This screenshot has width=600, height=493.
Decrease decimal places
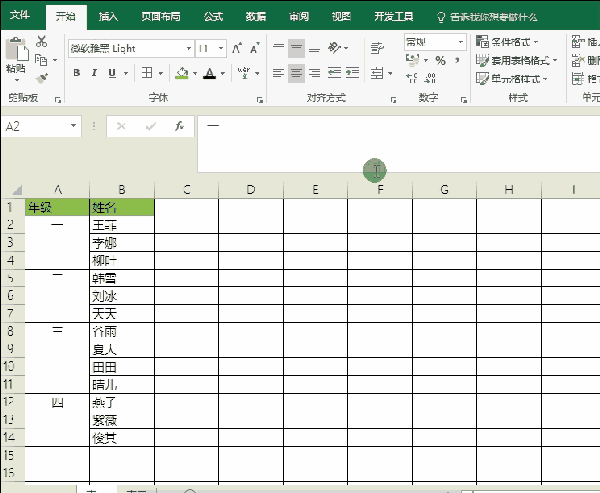pyautogui.click(x=430, y=78)
